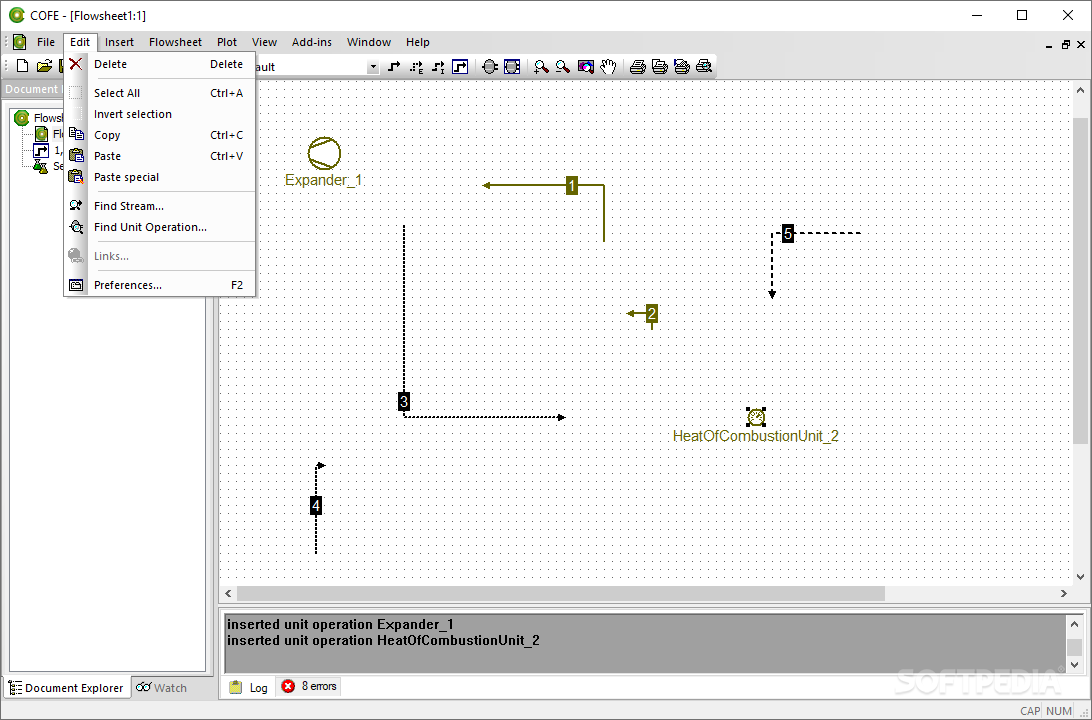Click the Expander_1 label text
Image resolution: width=1092 pixels, height=720 pixels.
pos(324,180)
